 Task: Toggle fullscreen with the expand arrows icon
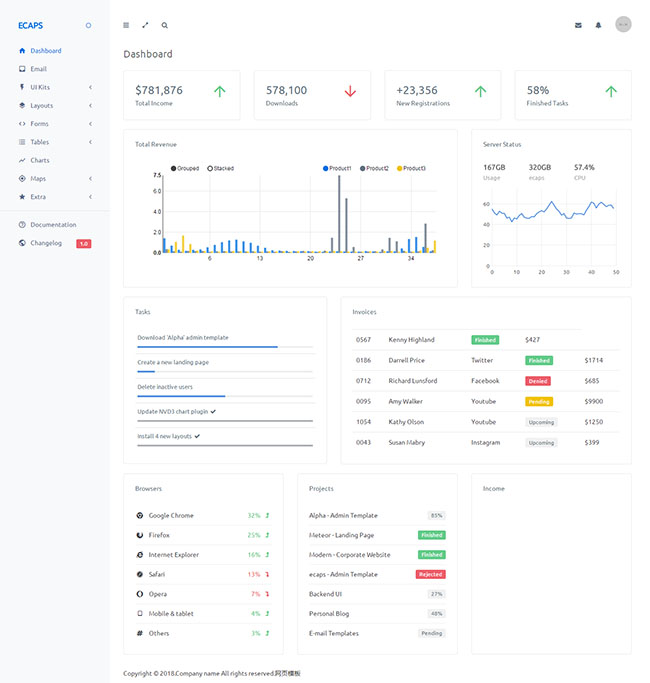145,25
